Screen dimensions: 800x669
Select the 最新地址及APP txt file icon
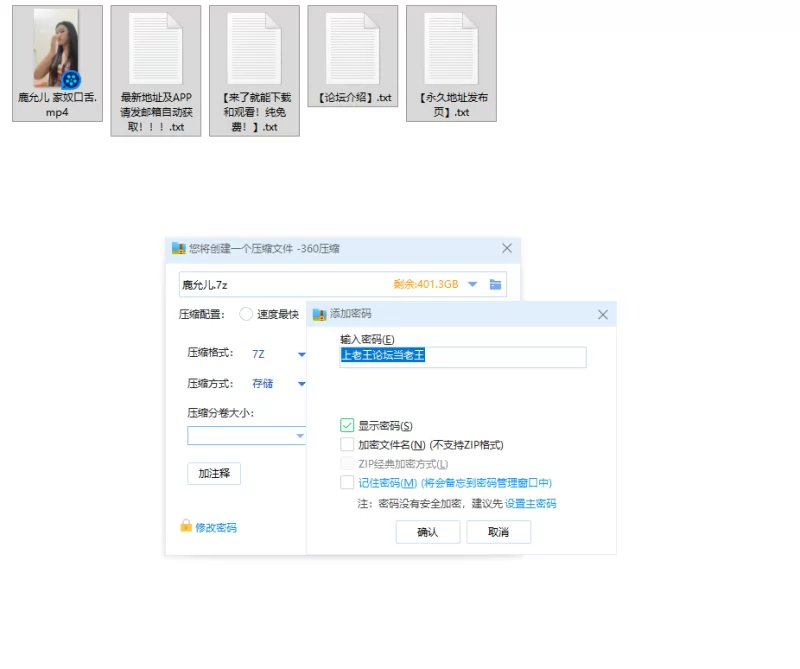click(156, 48)
